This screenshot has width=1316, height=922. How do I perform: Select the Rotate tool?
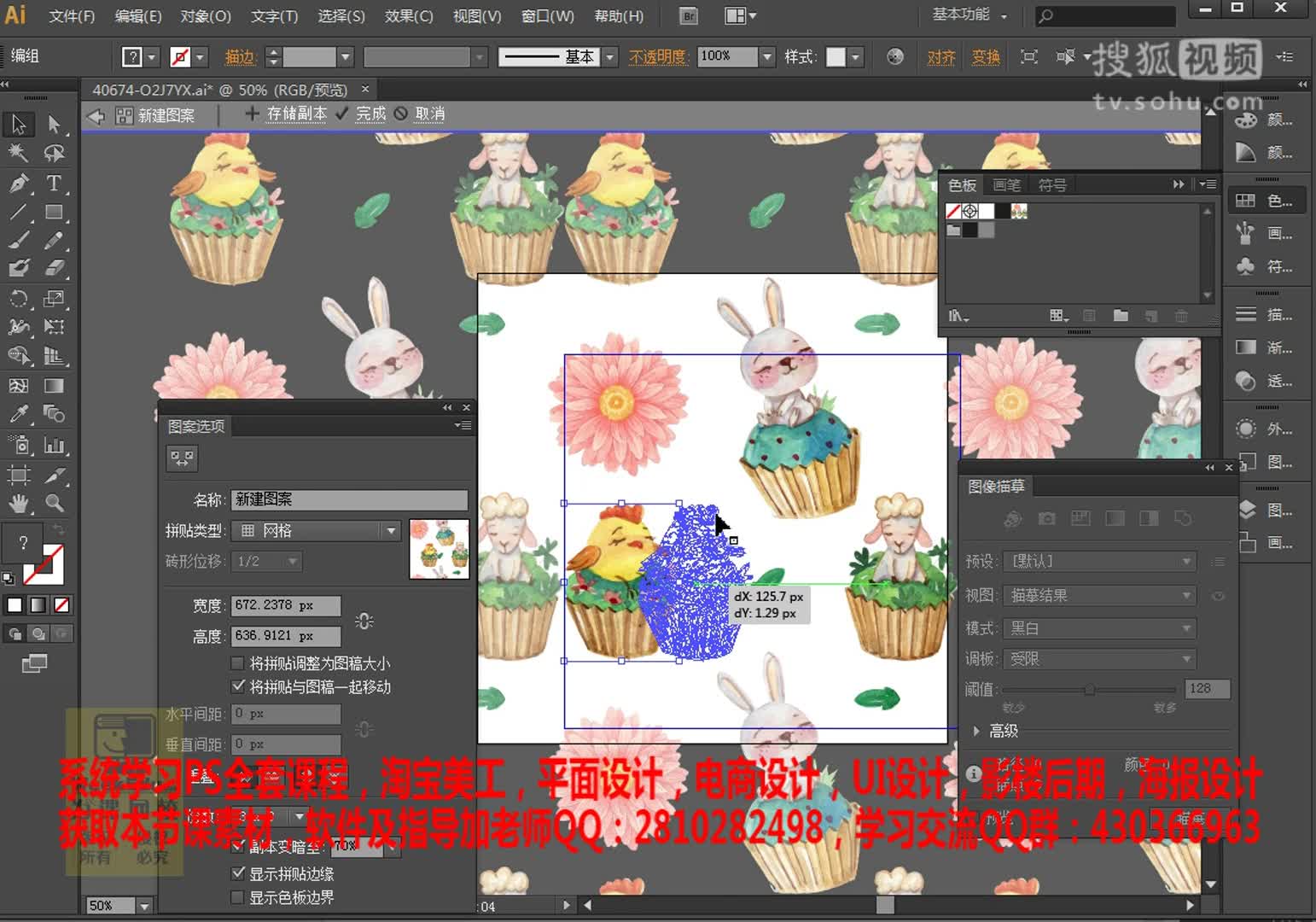coord(18,299)
